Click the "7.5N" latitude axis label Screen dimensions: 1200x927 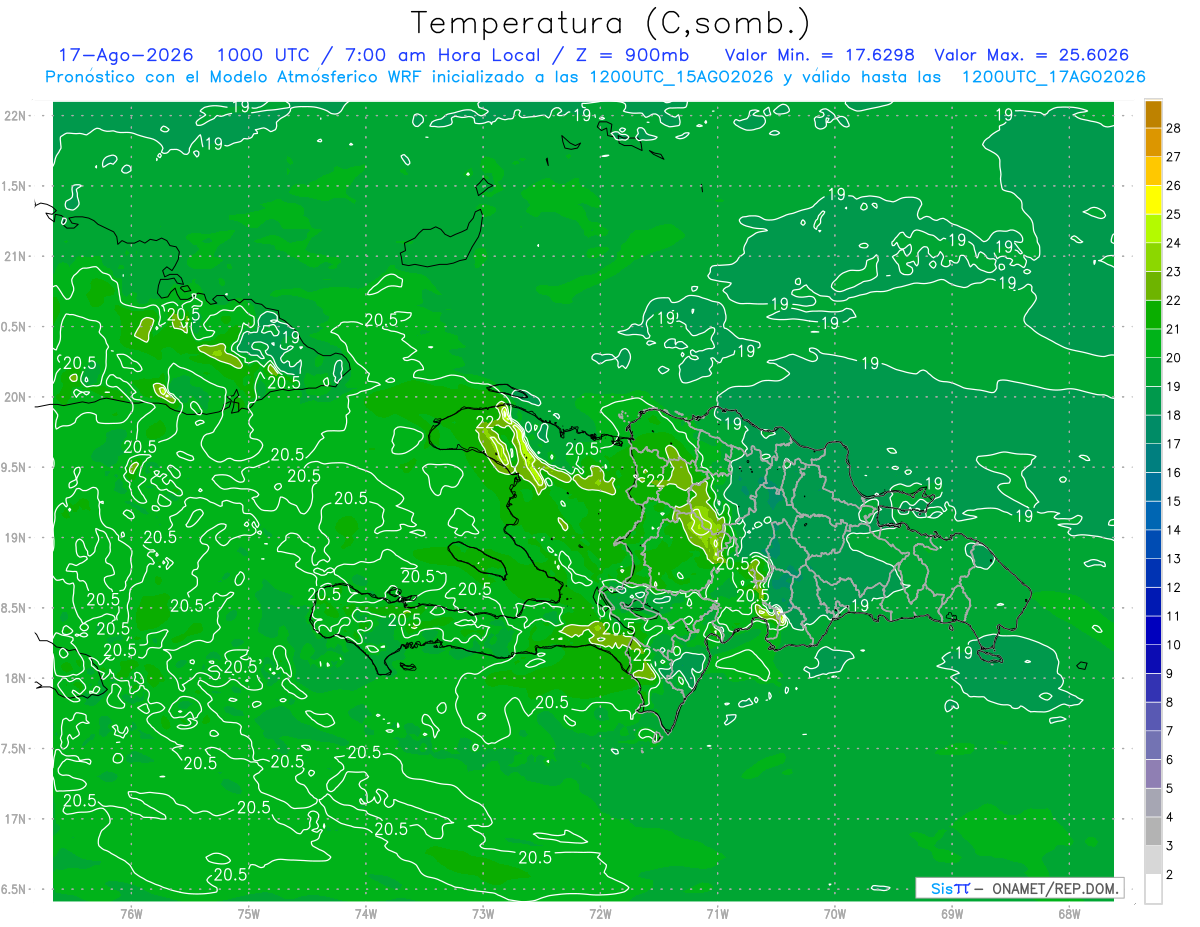(15, 749)
